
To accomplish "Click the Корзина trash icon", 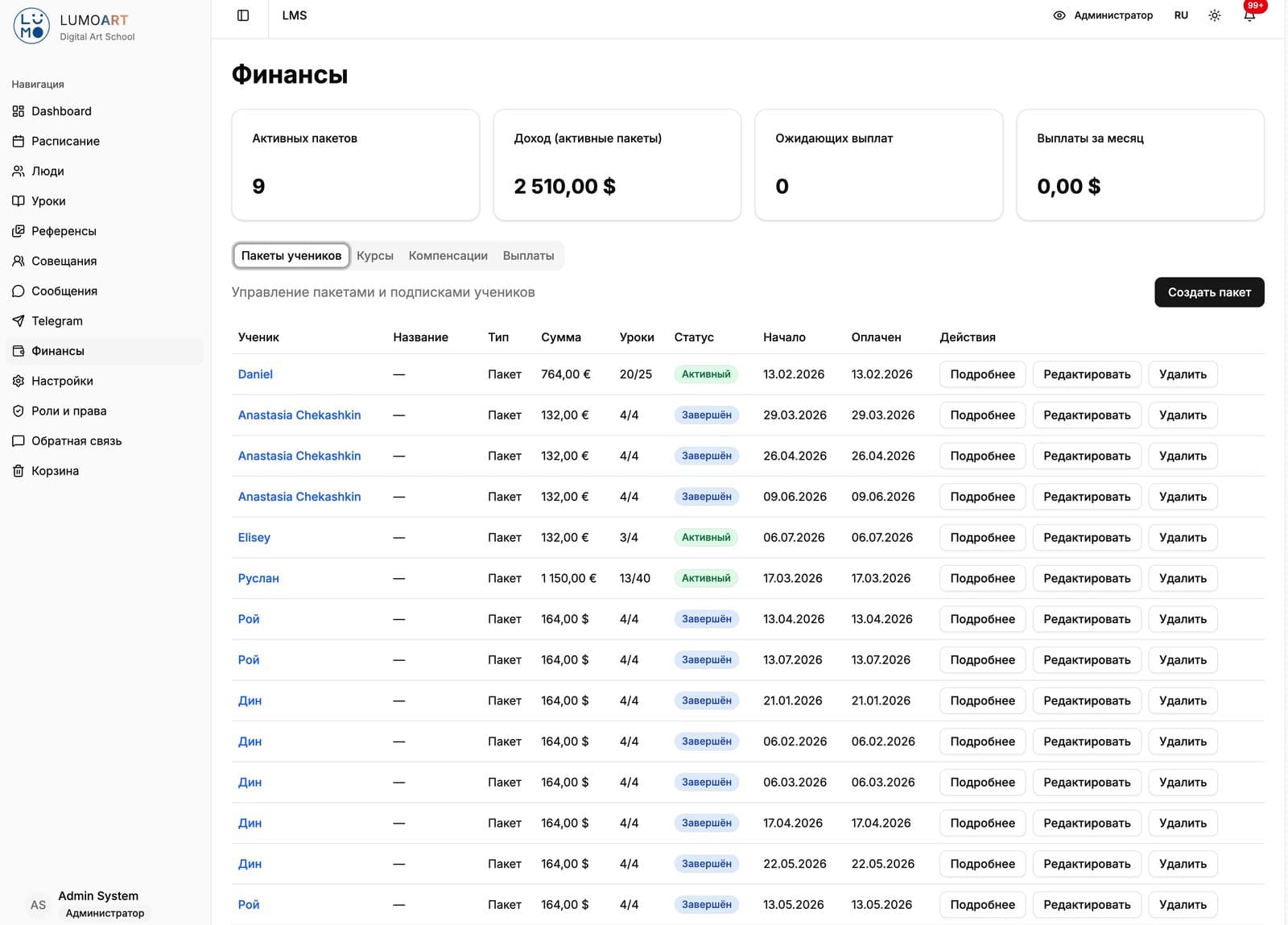I will pos(18,471).
